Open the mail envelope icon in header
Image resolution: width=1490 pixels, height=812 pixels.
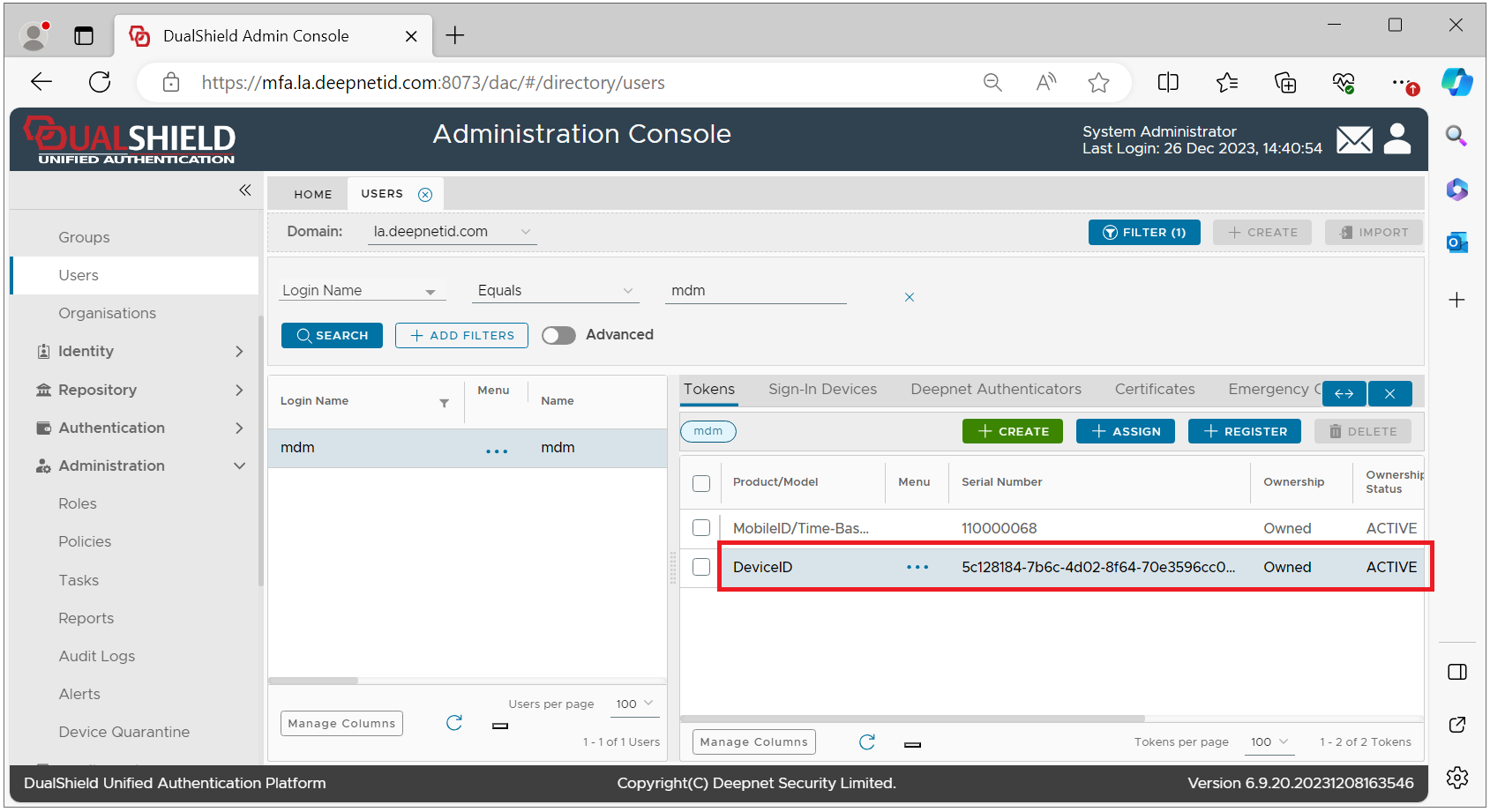pos(1353,140)
